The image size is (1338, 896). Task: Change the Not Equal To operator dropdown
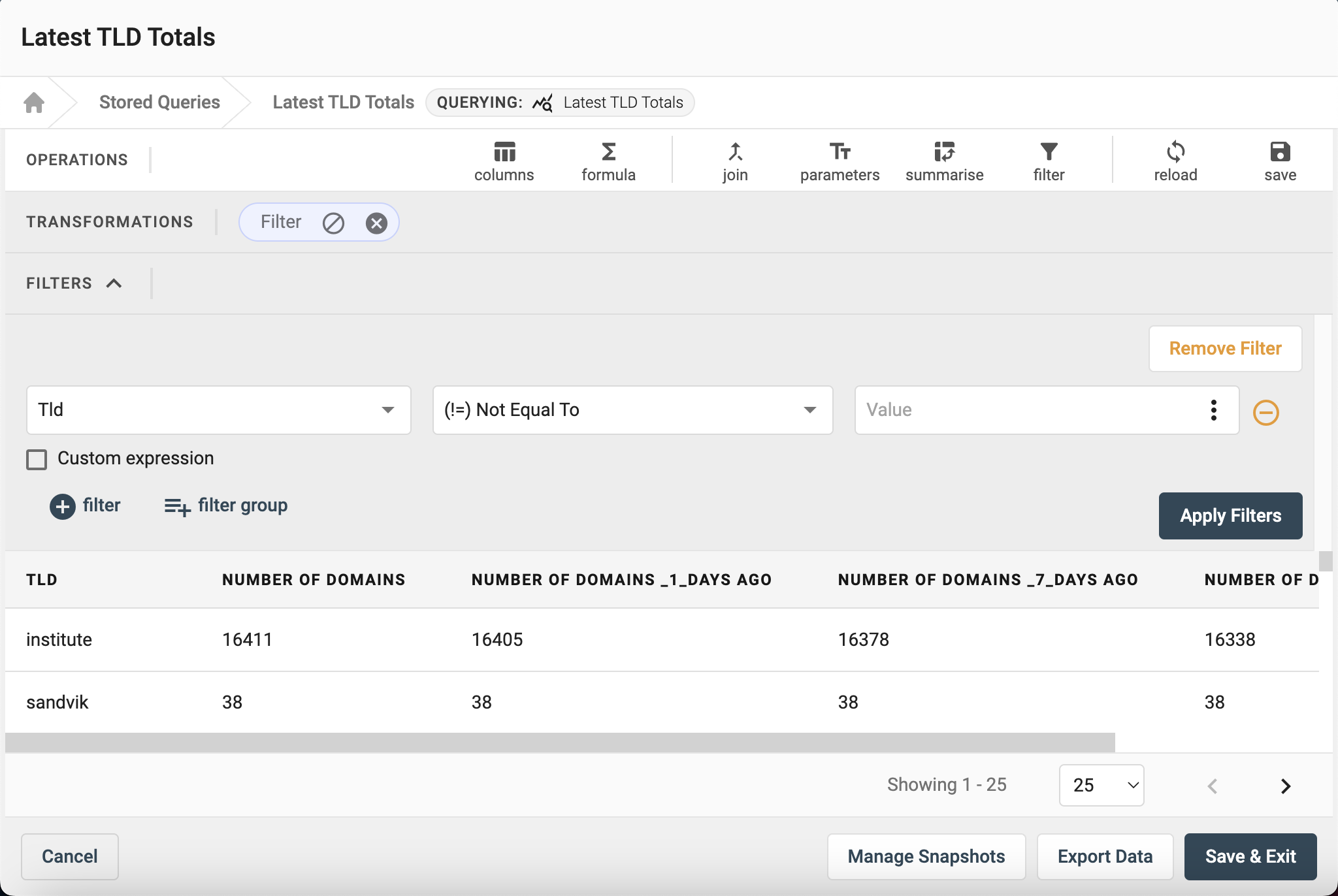click(632, 410)
